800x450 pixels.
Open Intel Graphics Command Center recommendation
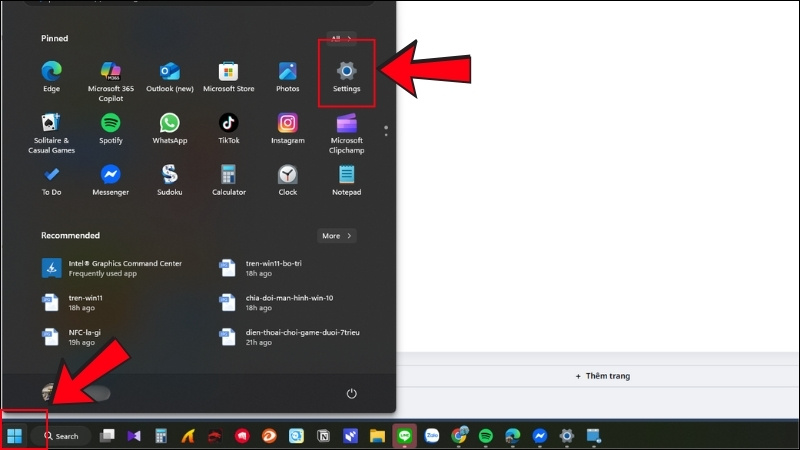pyautogui.click(x=112, y=268)
